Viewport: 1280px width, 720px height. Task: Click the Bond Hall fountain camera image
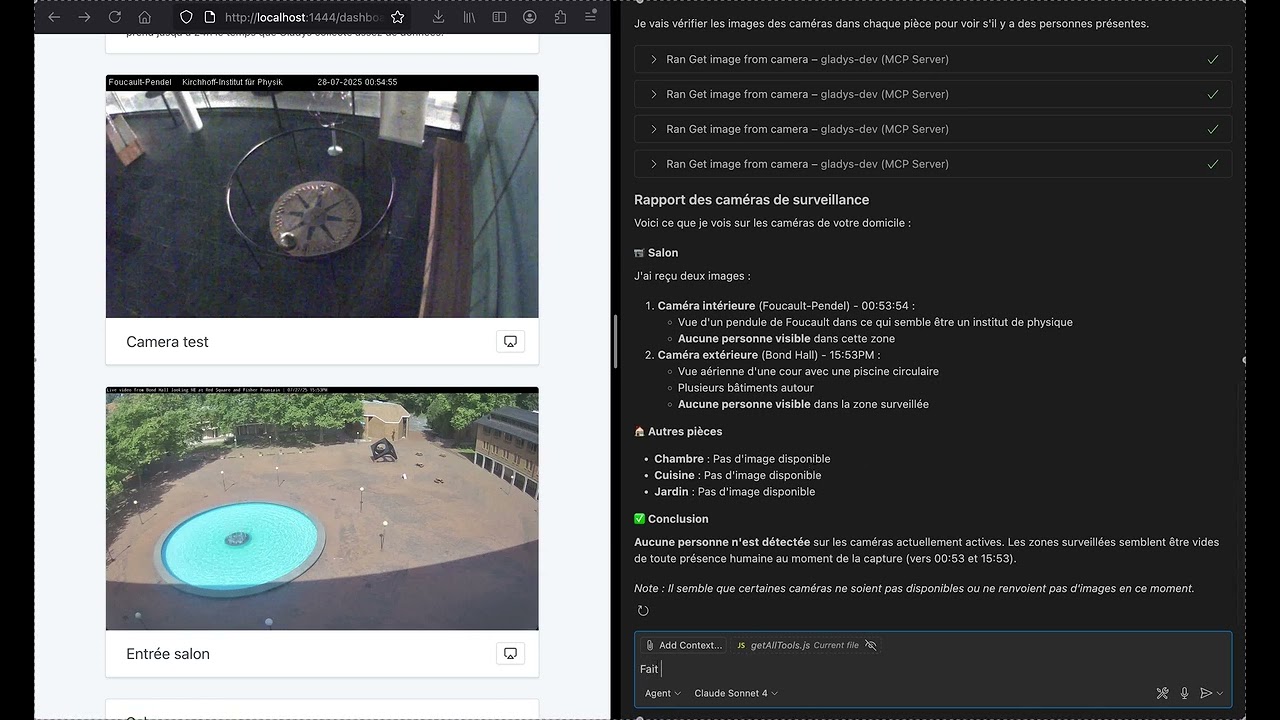coord(322,508)
